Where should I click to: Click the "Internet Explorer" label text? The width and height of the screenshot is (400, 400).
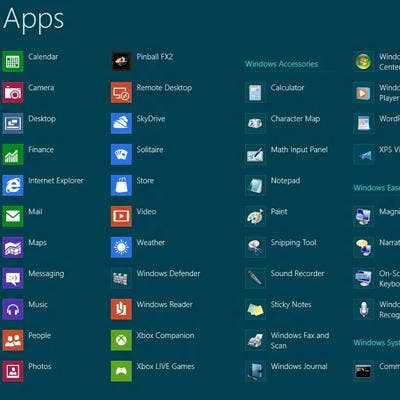pos(56,181)
